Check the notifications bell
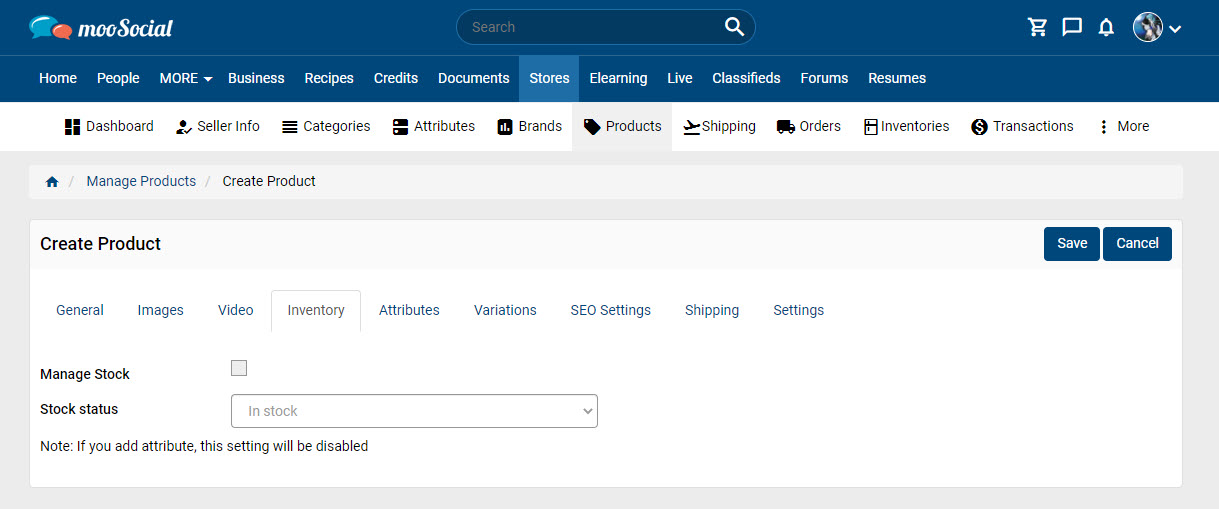The image size is (1219, 509). point(1106,27)
